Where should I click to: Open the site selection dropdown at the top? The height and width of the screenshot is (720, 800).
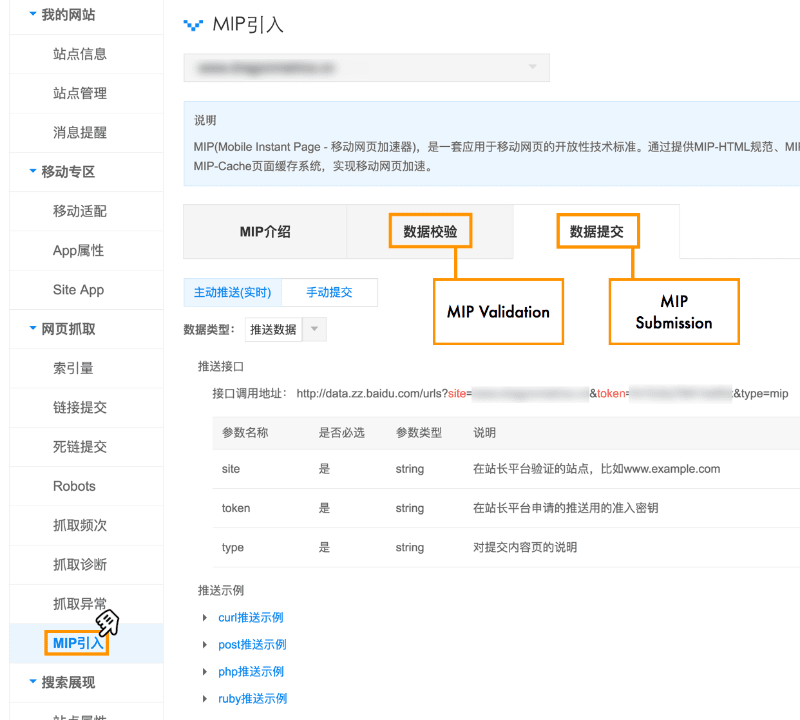(366, 67)
